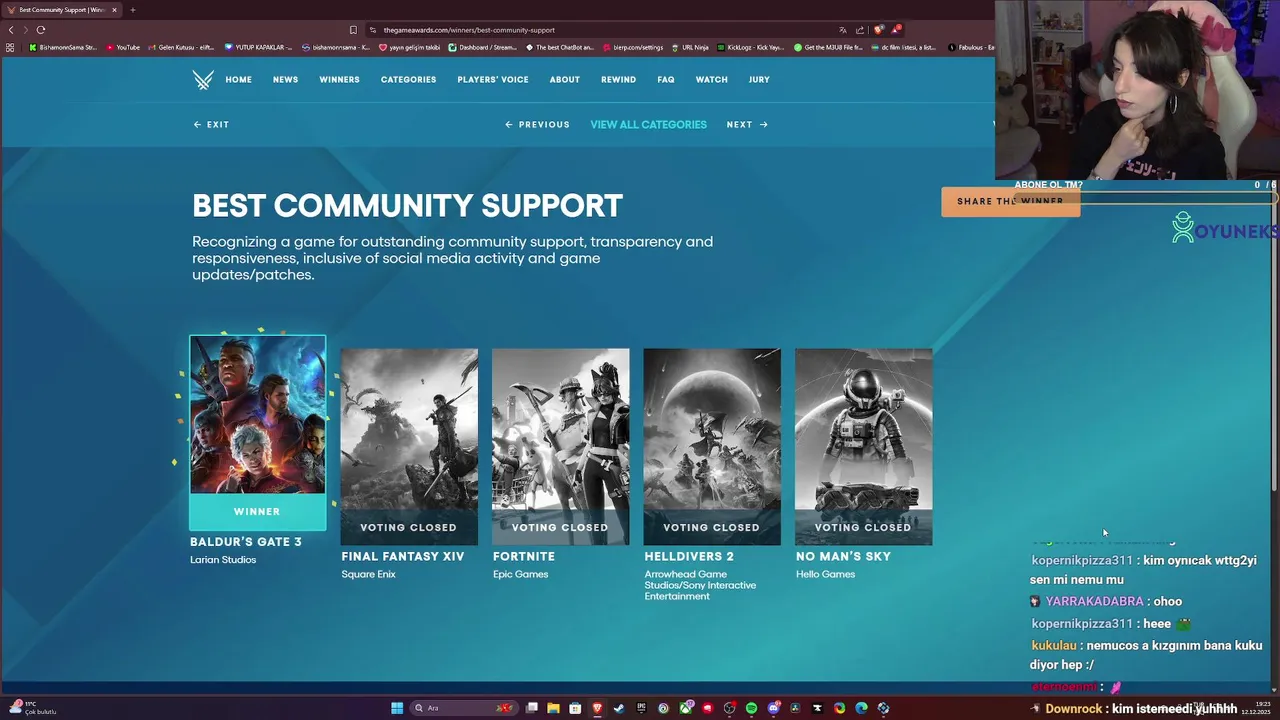Click the bookmark icon in address bar
This screenshot has height=720, width=1280.
point(353,30)
